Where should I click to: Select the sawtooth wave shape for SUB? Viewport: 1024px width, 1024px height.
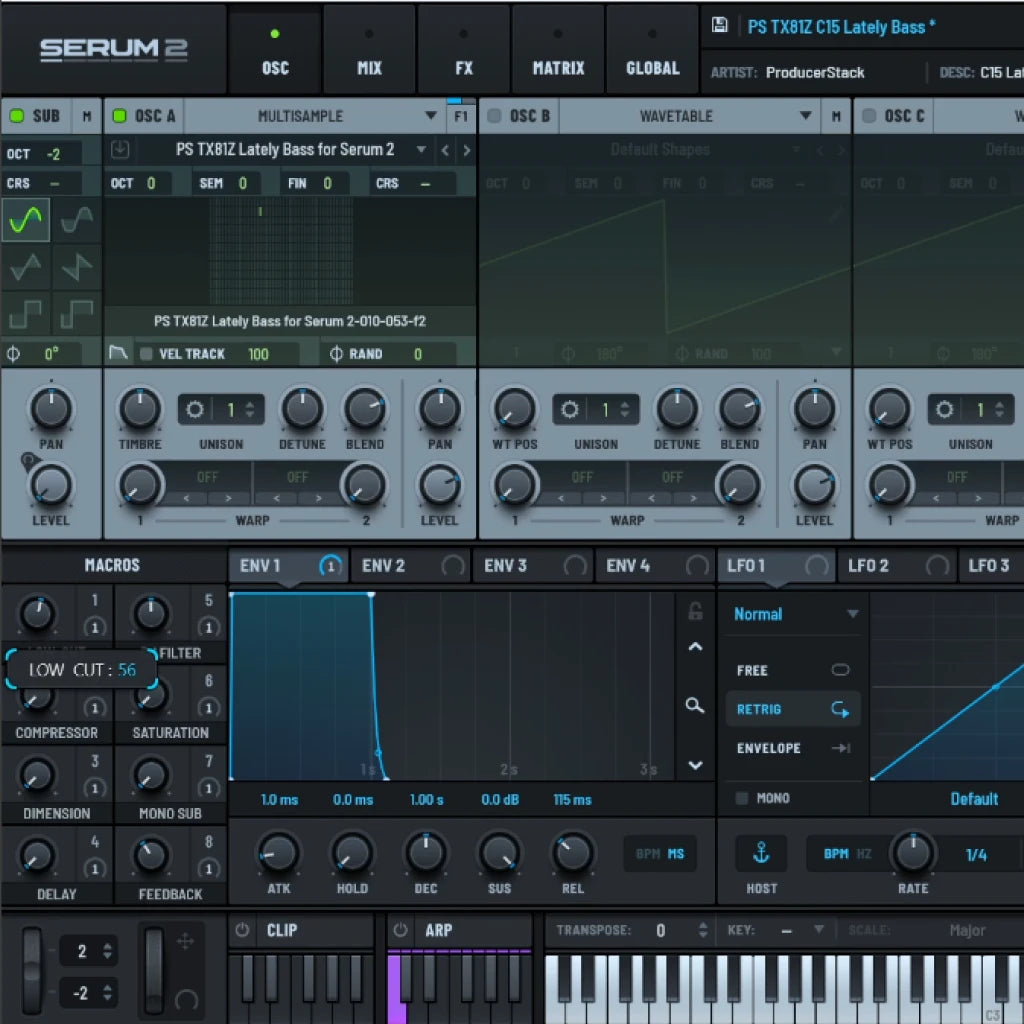[x=77, y=268]
